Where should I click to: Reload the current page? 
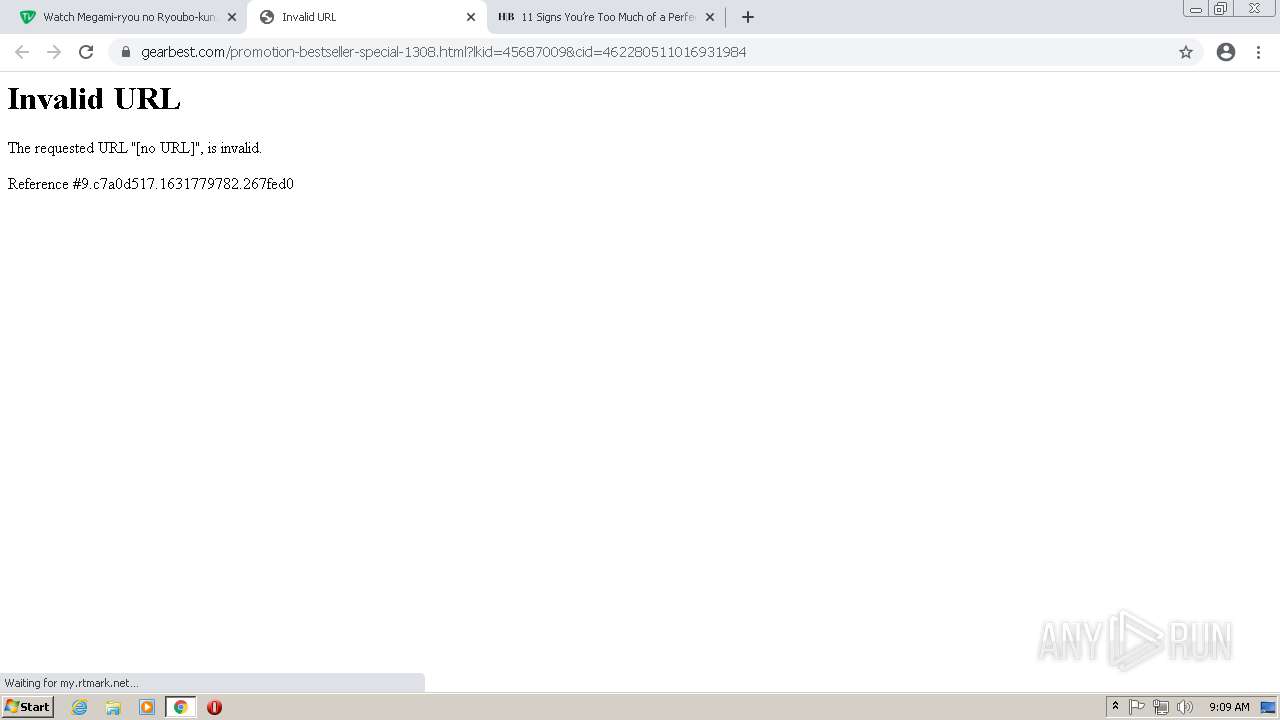(86, 52)
